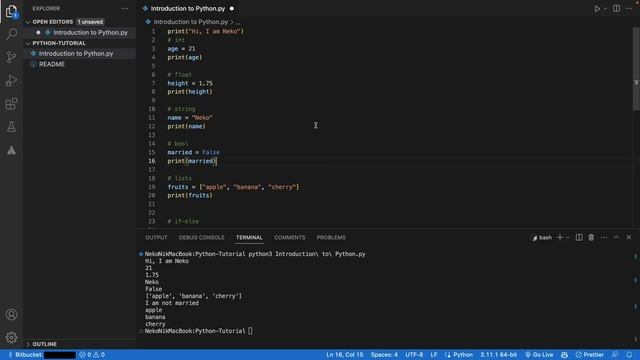The height and width of the screenshot is (360, 640).
Task: Split the terminal panel
Action: [579, 237]
